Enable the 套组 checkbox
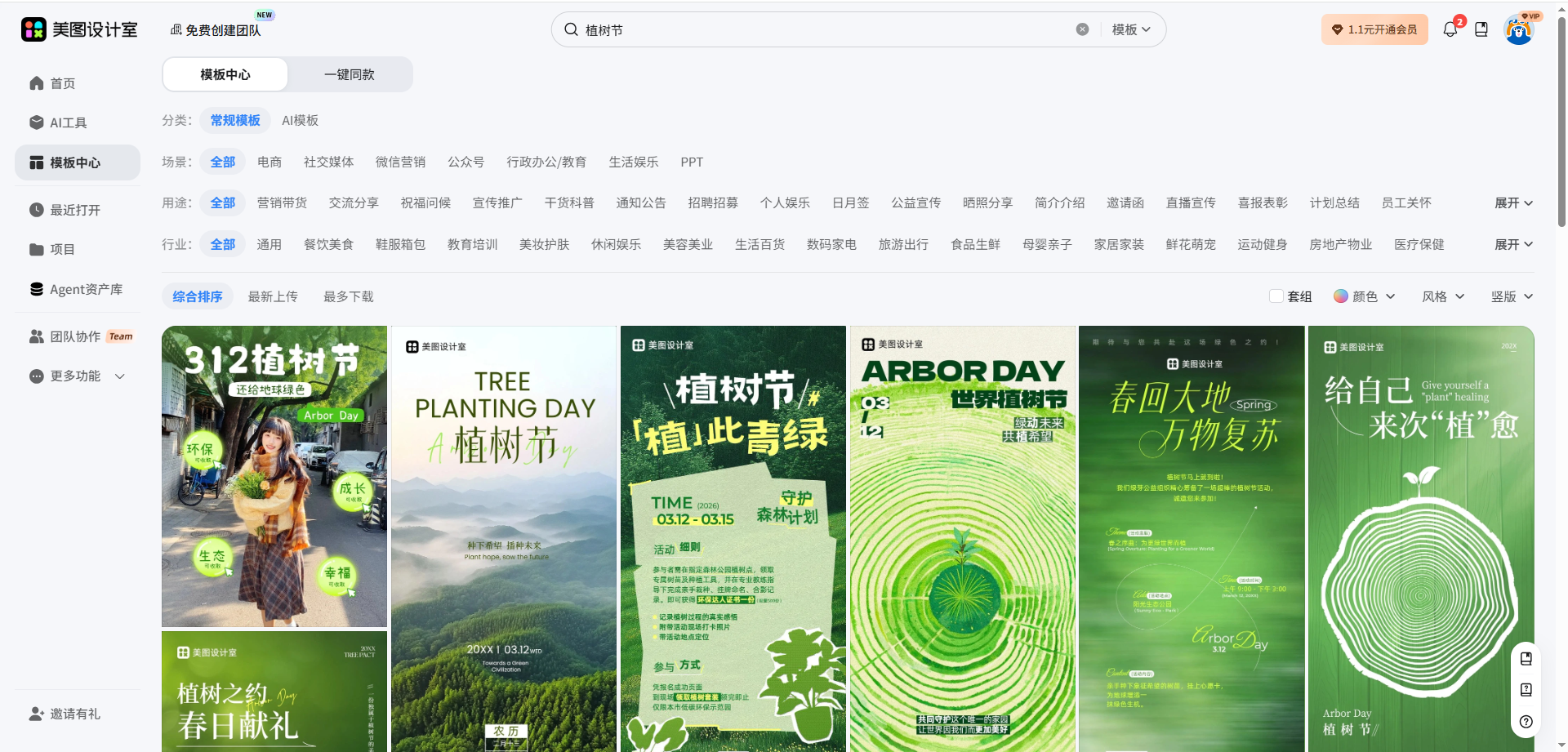 pyautogui.click(x=1276, y=296)
